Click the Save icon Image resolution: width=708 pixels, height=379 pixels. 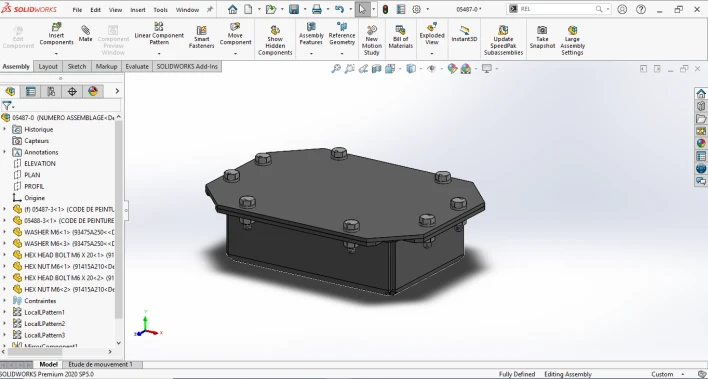point(294,9)
